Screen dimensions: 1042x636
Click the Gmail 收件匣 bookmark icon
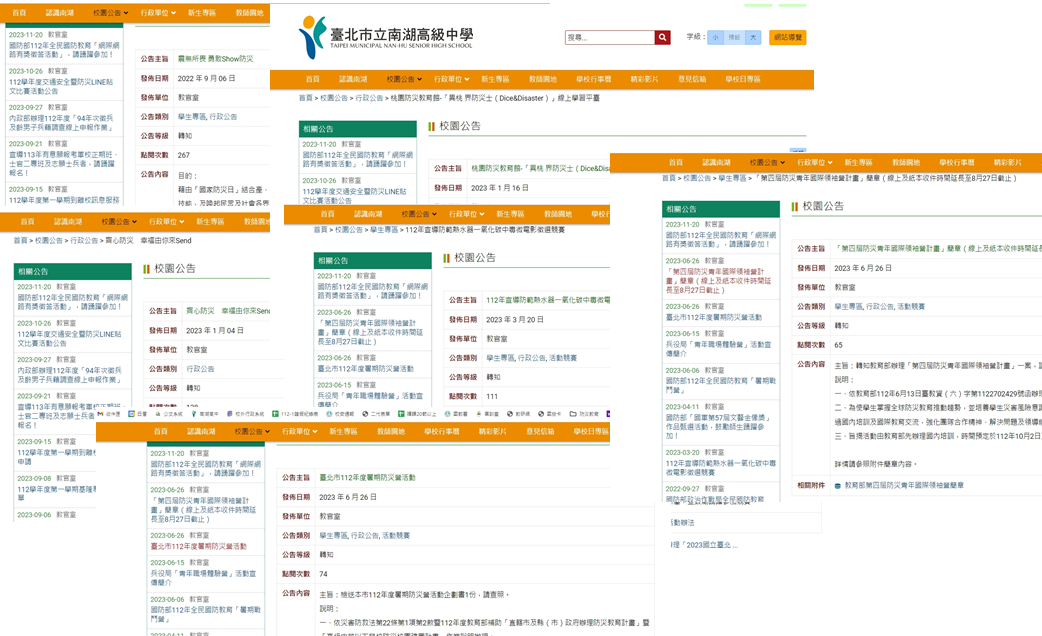[100, 413]
